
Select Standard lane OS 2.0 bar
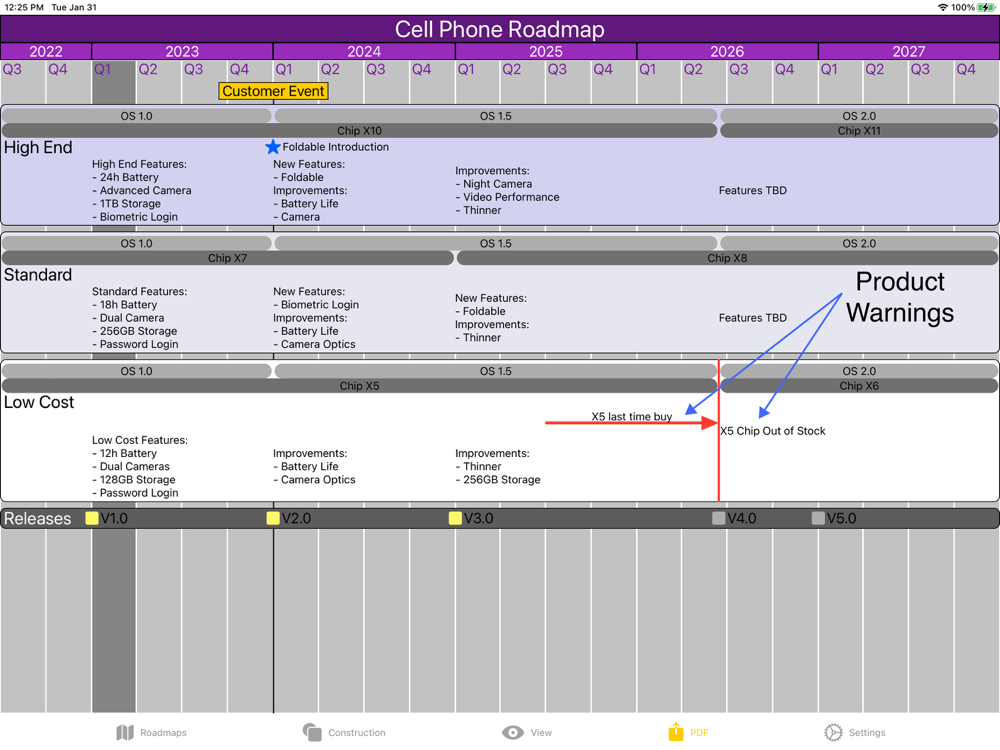(x=859, y=244)
